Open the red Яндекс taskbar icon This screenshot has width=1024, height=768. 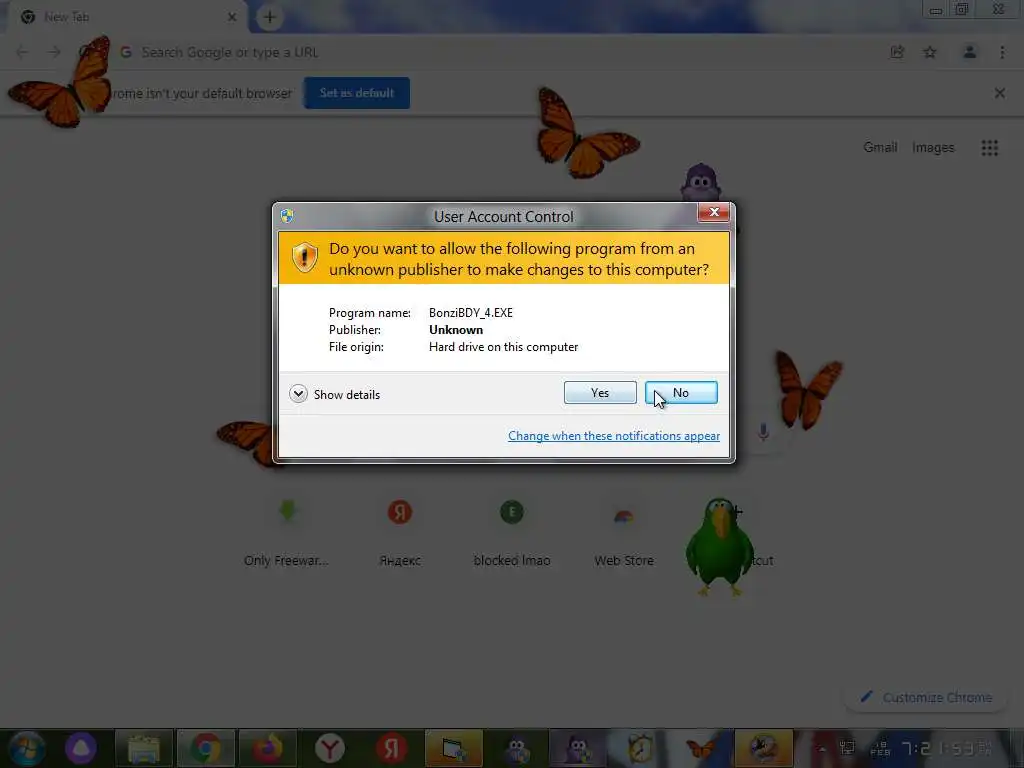pos(391,748)
